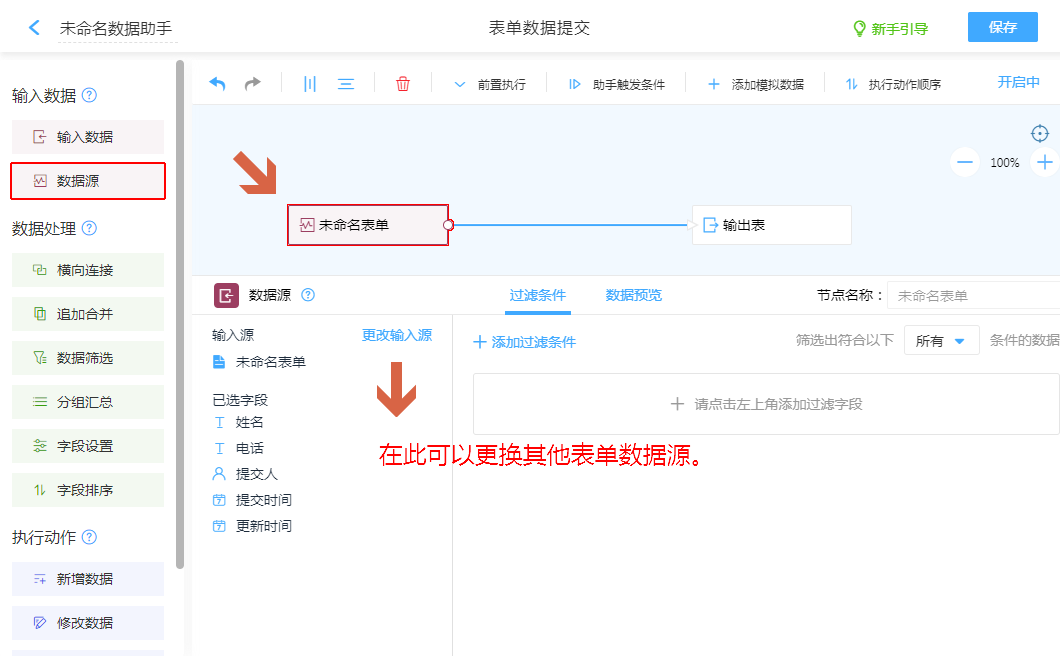The image size is (1060, 656).
Task: Open the 所有 condition dropdown
Action: pyautogui.click(x=940, y=341)
